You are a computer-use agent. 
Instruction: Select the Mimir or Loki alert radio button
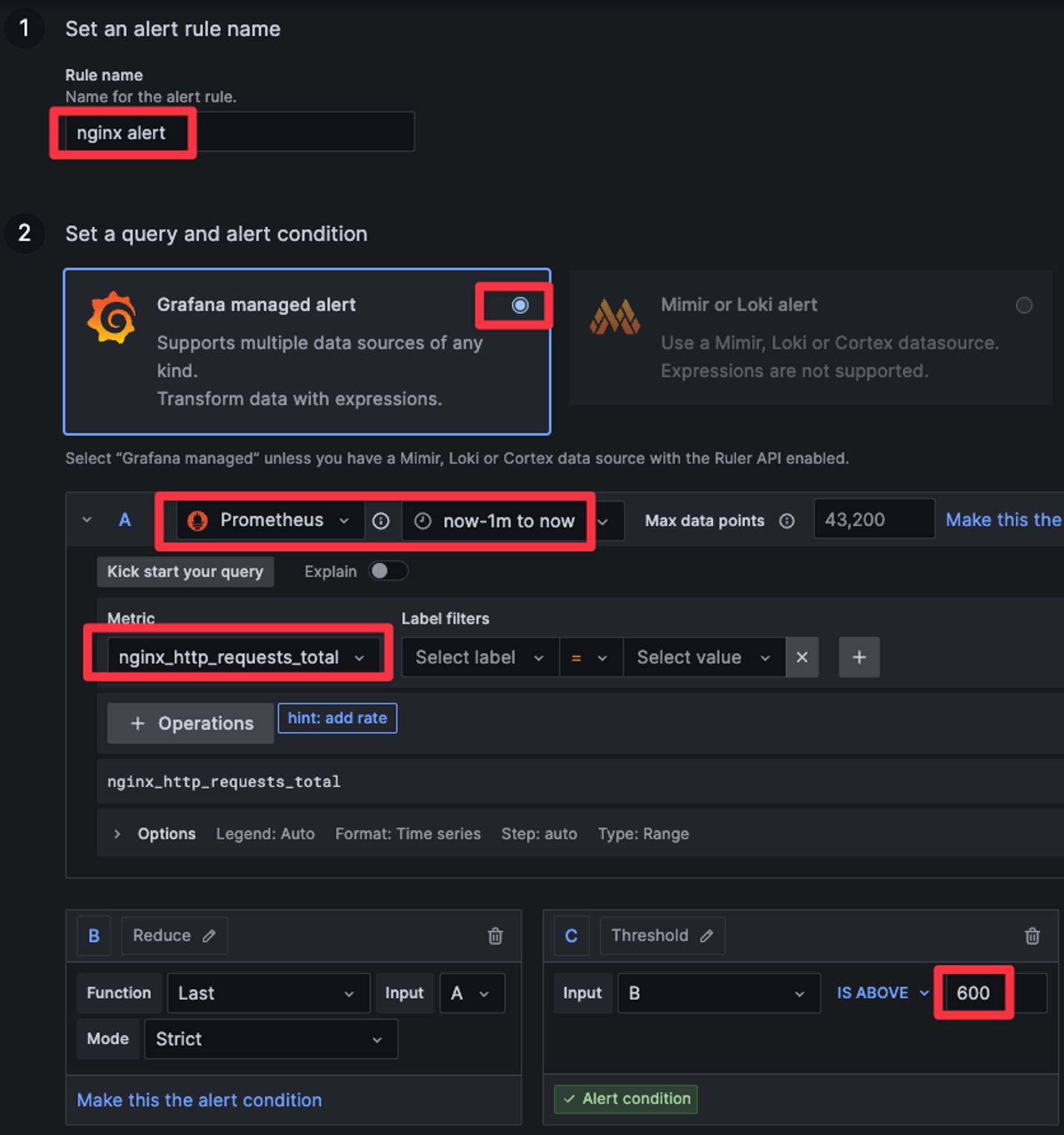point(1024,305)
